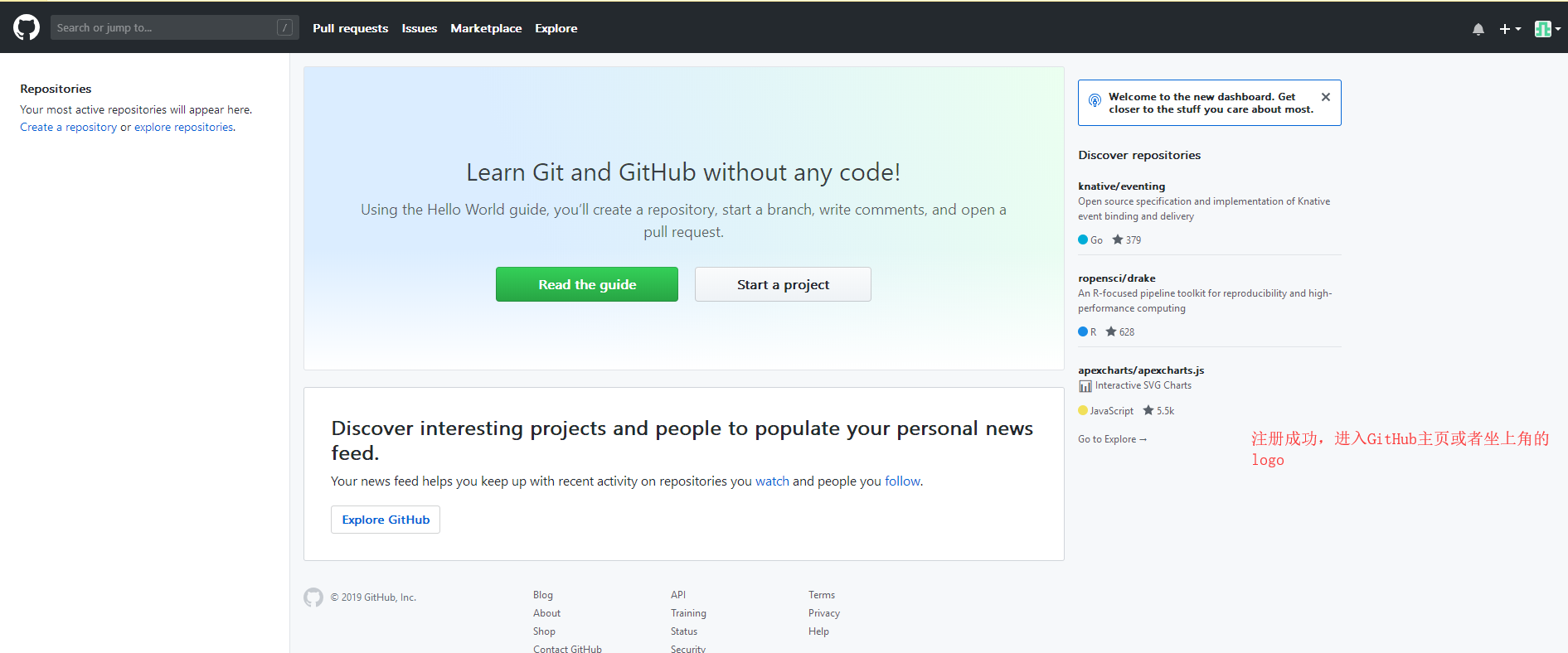This screenshot has height=653, width=1568.
Task: Open the user avatar profile menu
Action: [x=1547, y=29]
